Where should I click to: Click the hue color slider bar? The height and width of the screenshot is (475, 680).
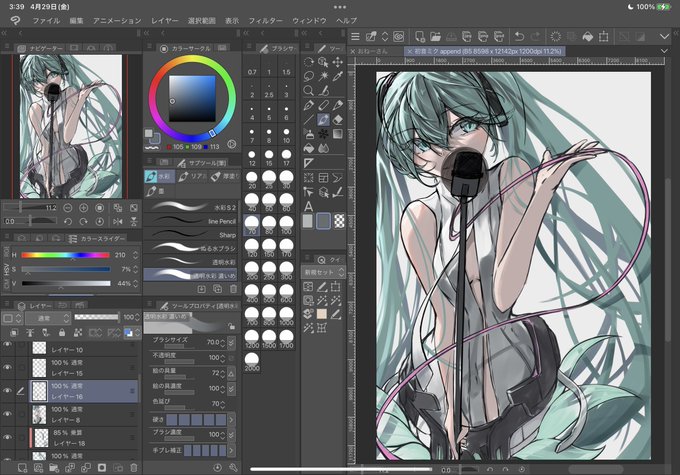click(65, 255)
